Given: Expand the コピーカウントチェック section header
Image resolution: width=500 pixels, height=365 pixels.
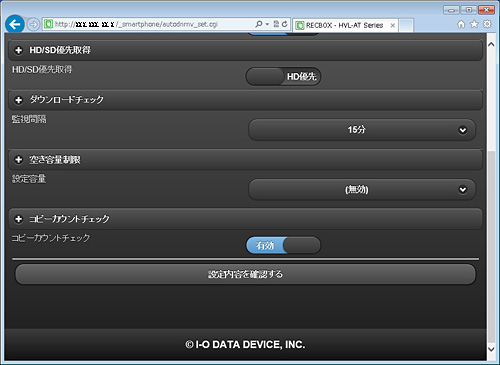Looking at the screenshot, I should point(245,219).
